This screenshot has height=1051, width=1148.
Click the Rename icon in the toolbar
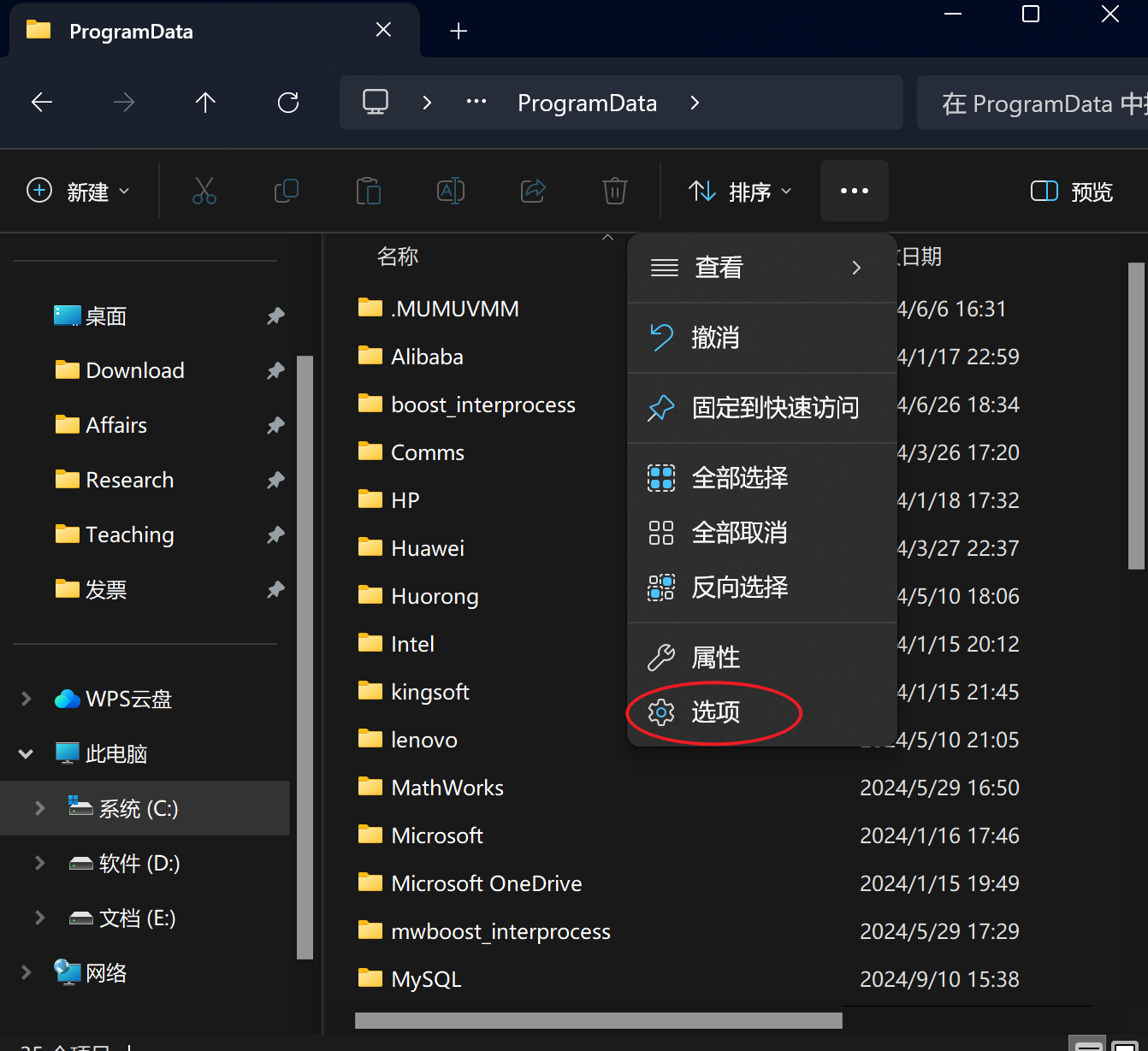pos(451,191)
